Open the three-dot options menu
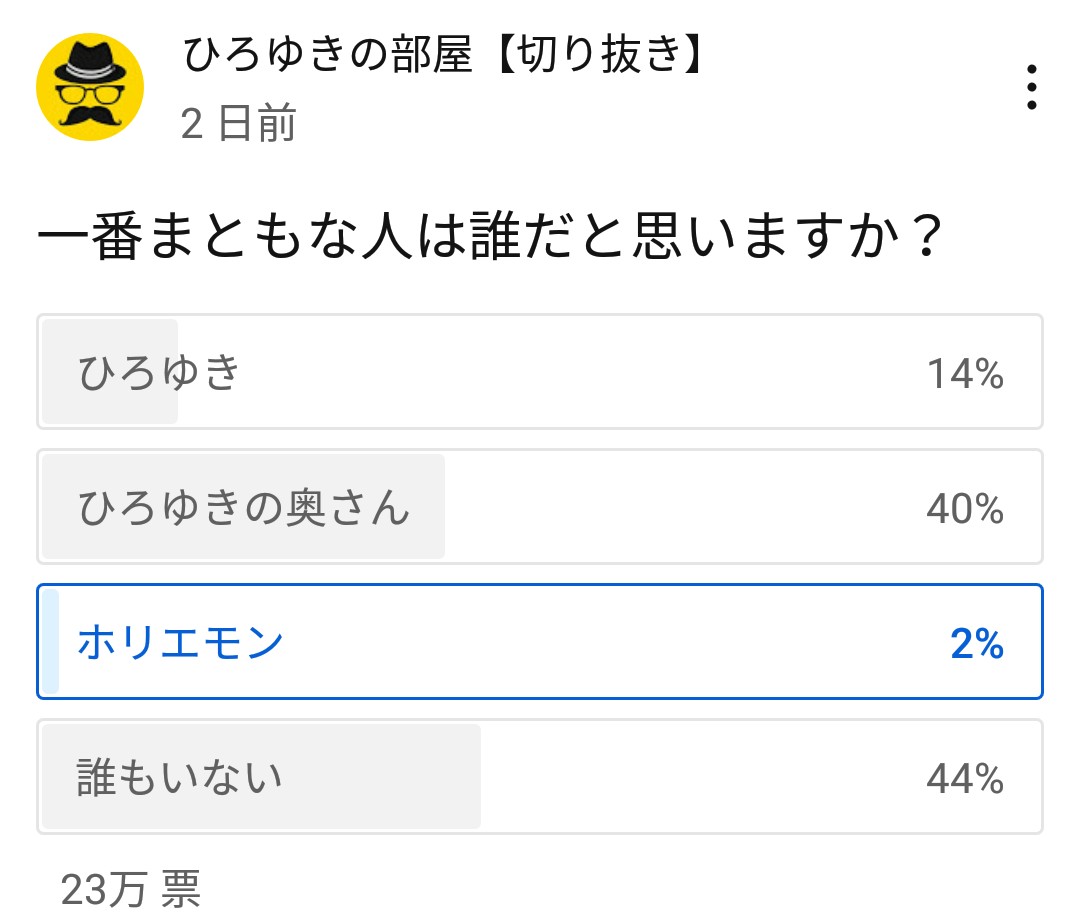This screenshot has width=1080, height=922. tap(1032, 88)
